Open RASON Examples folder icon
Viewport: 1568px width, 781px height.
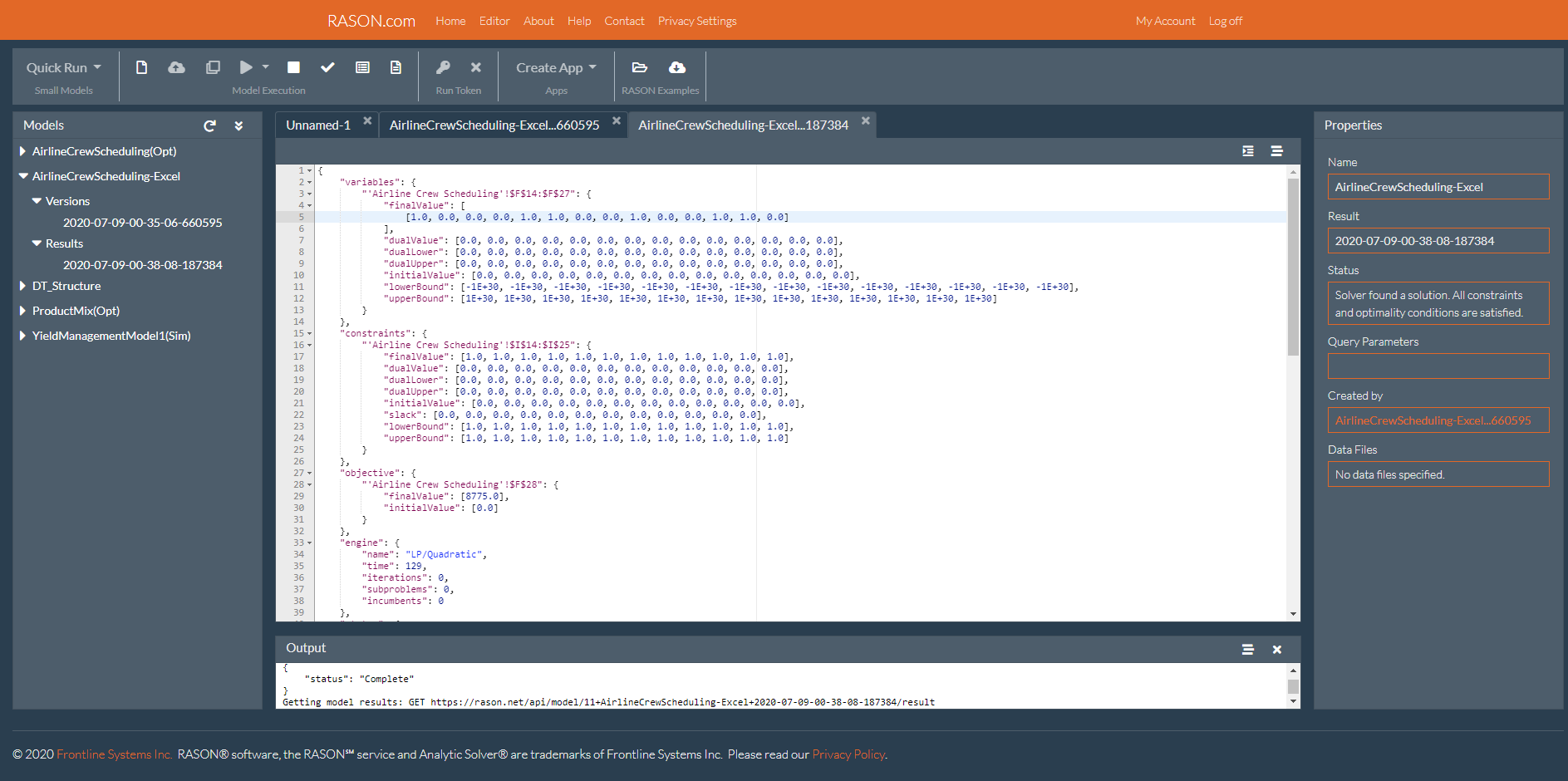[x=639, y=67]
